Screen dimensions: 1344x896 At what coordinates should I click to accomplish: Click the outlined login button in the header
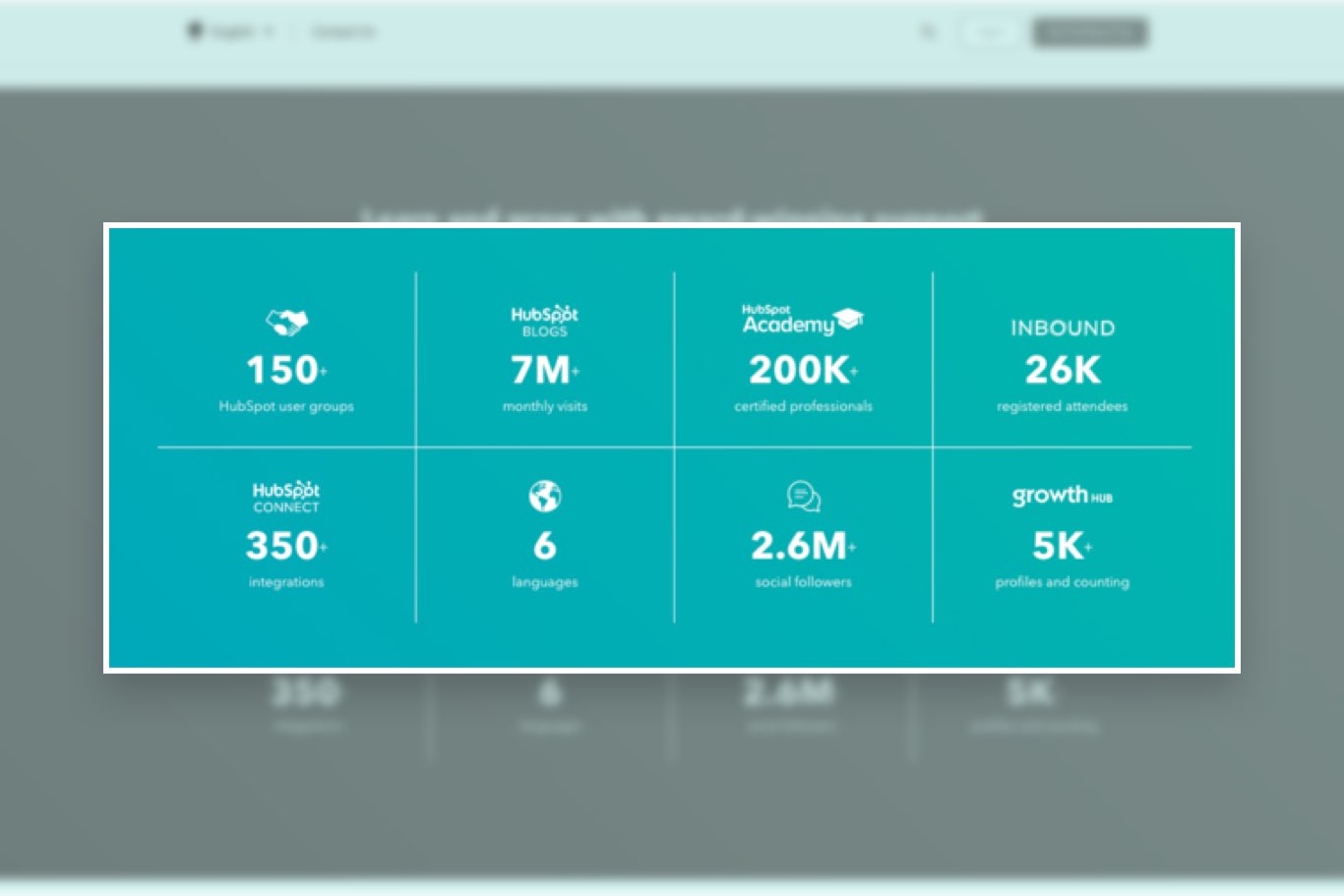click(x=989, y=30)
